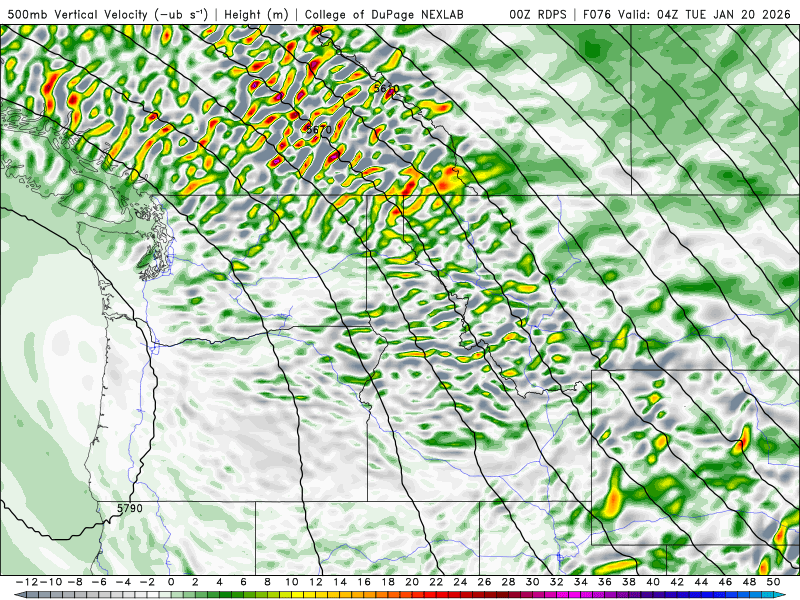Screen dimensions: 800x600
Task: Click the 2 tick label on the scale
Action: [x=195, y=582]
